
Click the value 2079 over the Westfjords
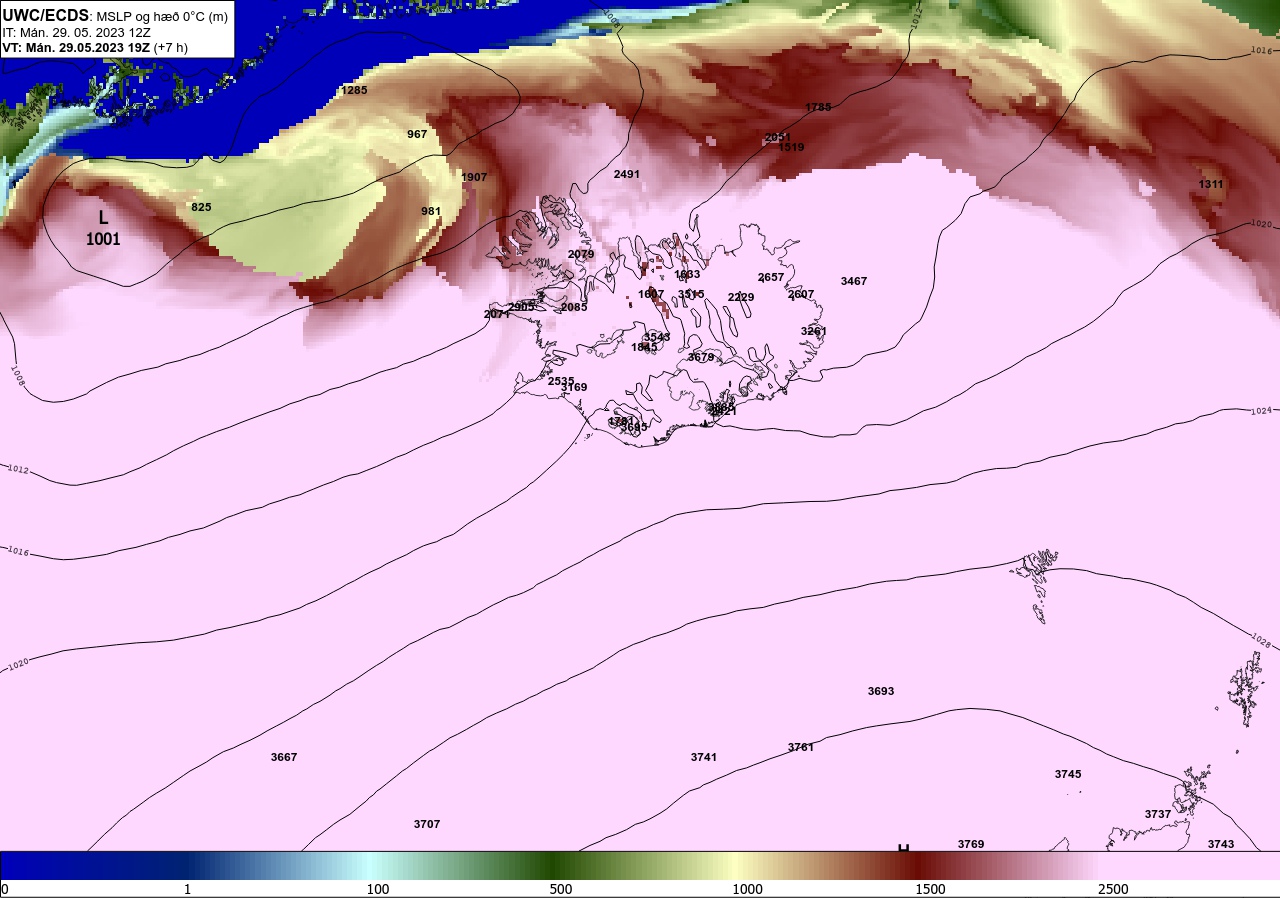pyautogui.click(x=581, y=254)
